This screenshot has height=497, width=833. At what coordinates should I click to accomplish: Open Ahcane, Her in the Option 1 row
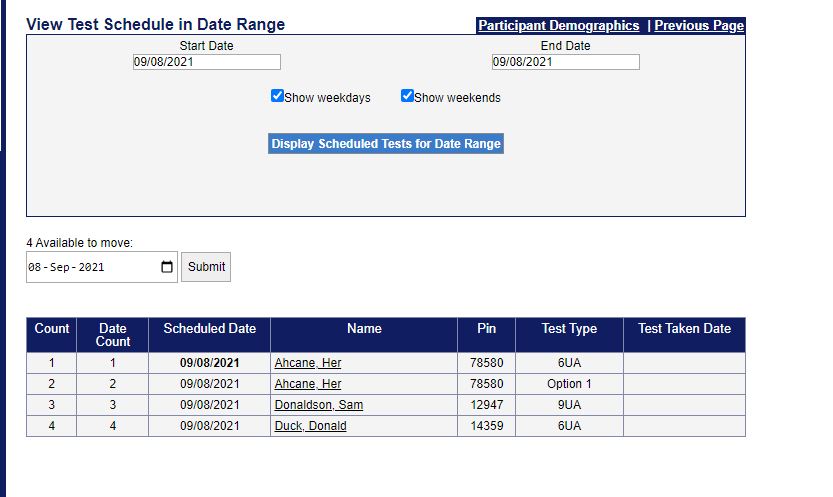pos(308,384)
